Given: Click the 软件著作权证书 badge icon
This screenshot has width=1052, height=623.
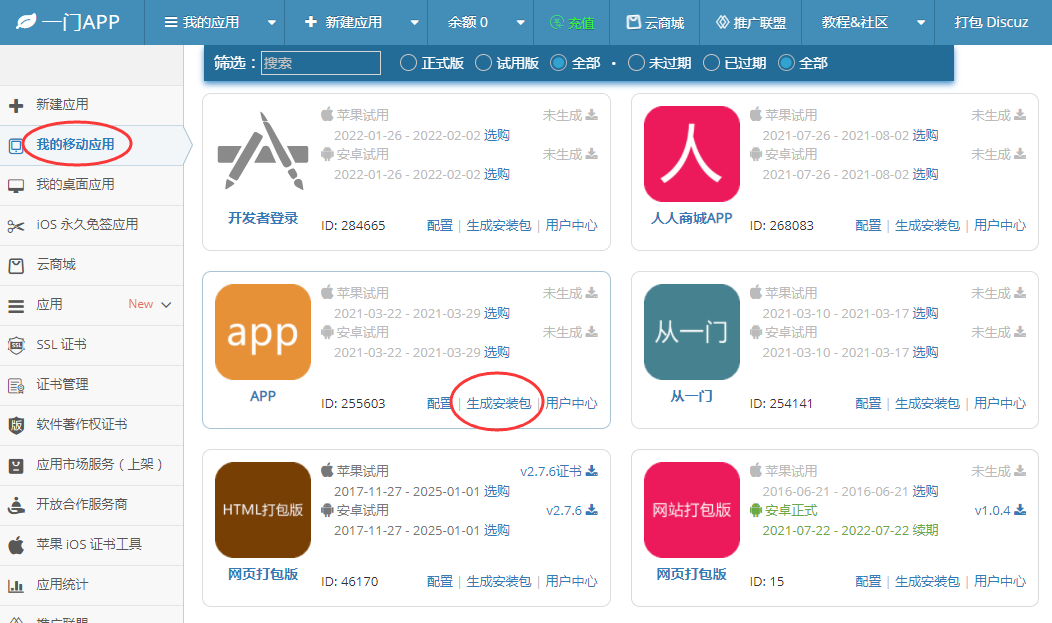Looking at the screenshot, I should [x=15, y=425].
